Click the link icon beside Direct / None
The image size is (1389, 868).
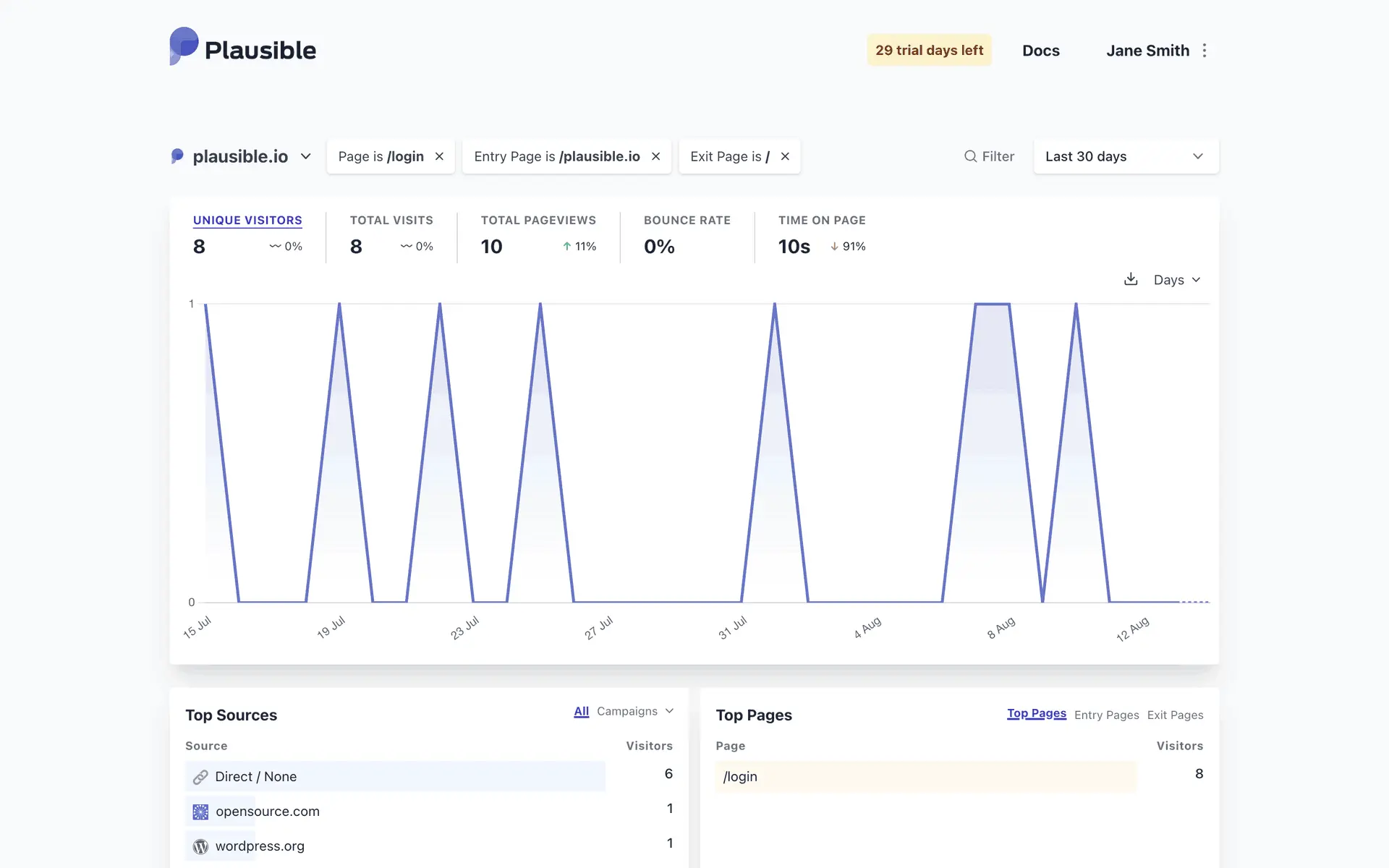[200, 777]
